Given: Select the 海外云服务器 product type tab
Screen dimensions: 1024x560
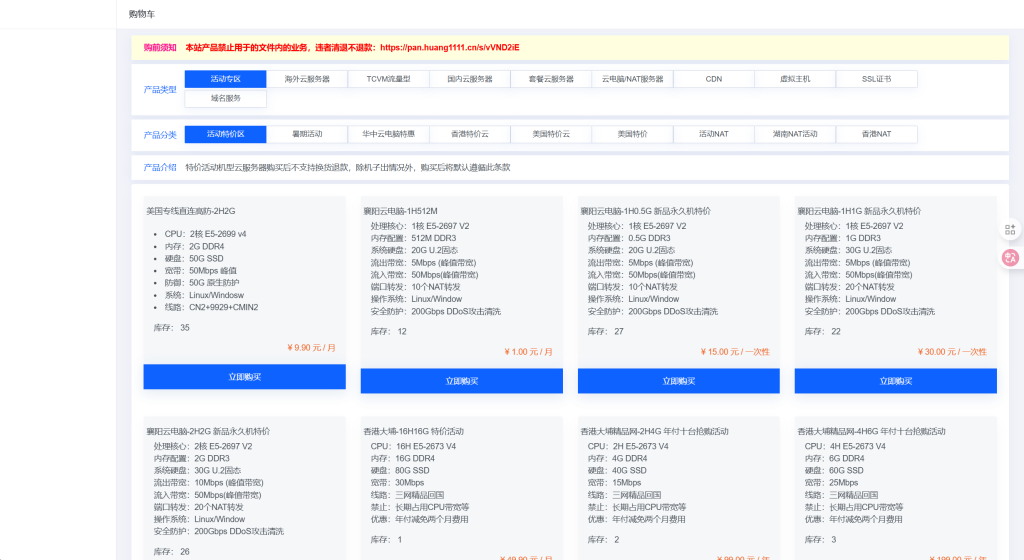Looking at the screenshot, I should pos(307,79).
